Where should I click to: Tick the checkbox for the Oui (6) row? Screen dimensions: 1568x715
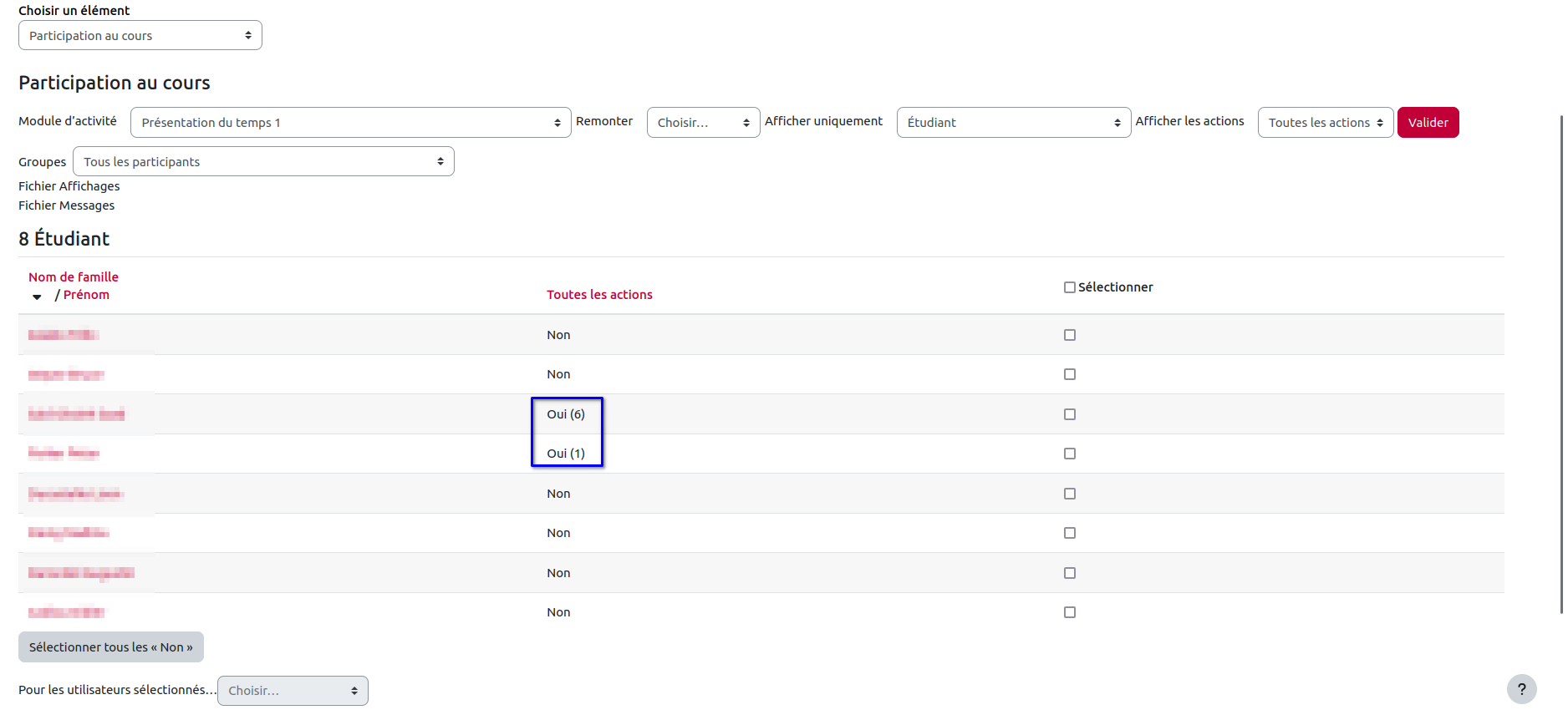pos(1069,414)
